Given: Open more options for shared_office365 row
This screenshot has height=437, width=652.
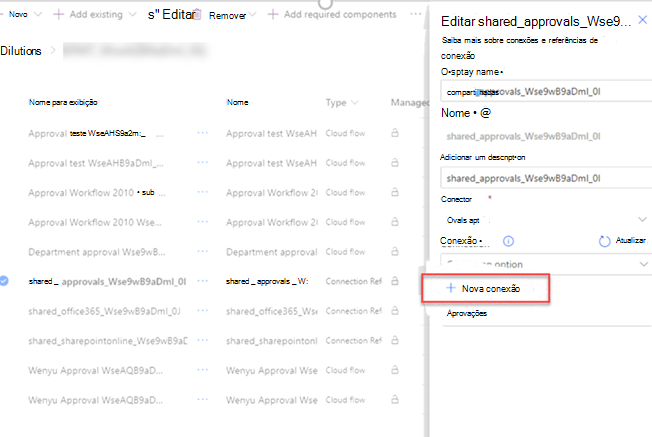Looking at the screenshot, I should coord(203,311).
